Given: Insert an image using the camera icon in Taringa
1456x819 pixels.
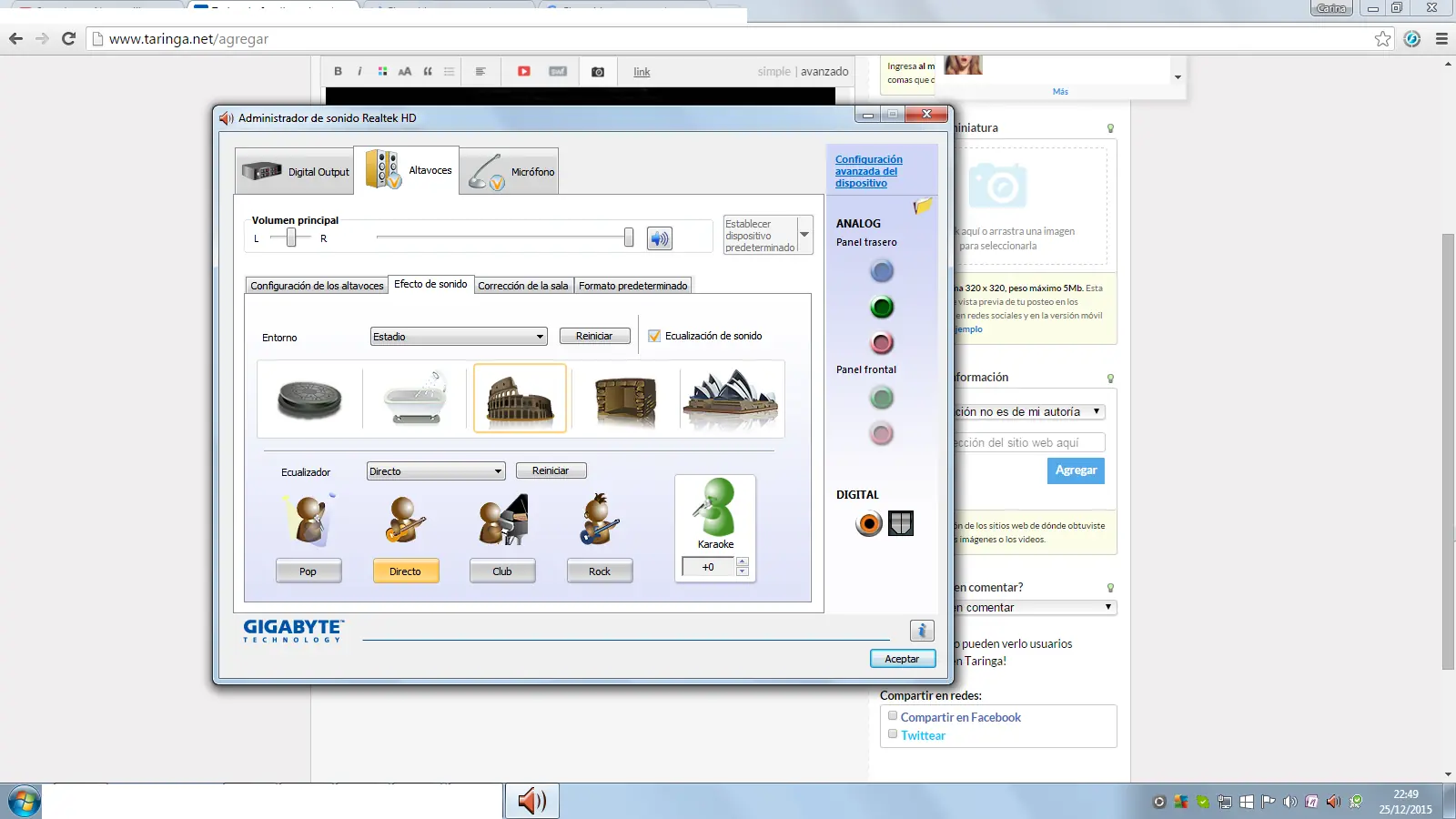Looking at the screenshot, I should pos(598,72).
